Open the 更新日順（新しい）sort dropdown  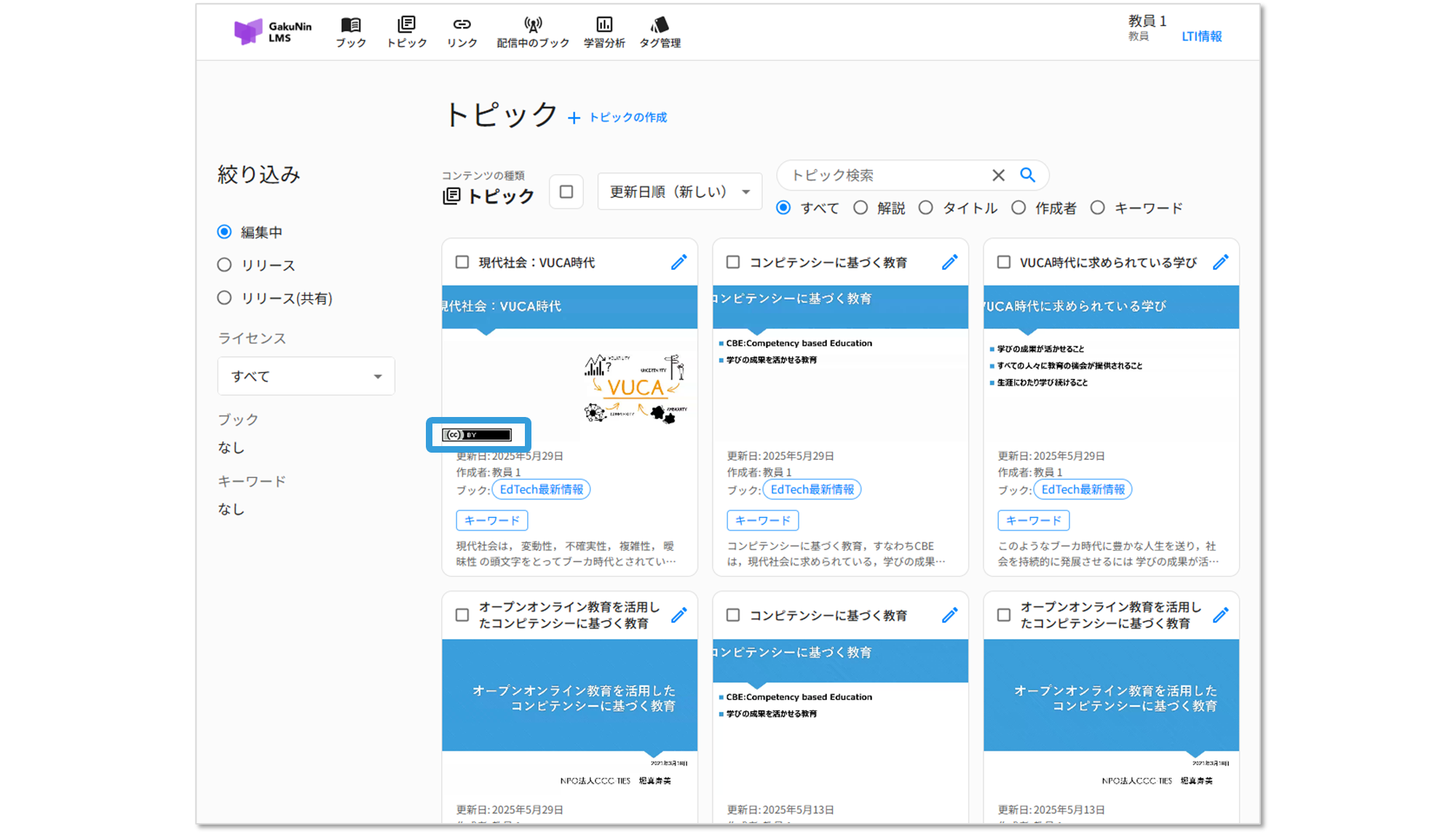click(679, 191)
